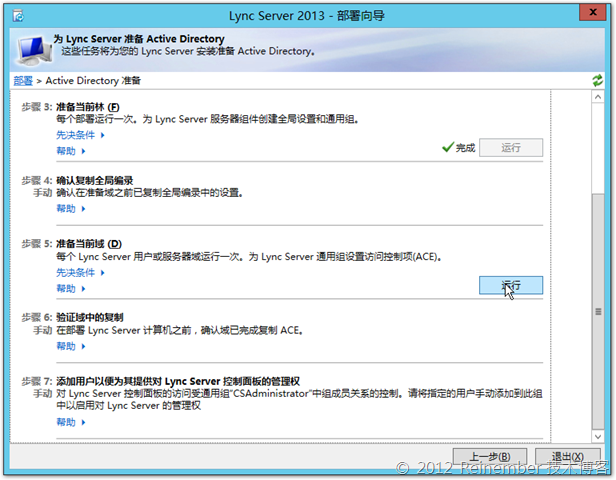Select the step 7 title about Lync Server 控制面板
This screenshot has width=616, height=480.
[x=178, y=381]
